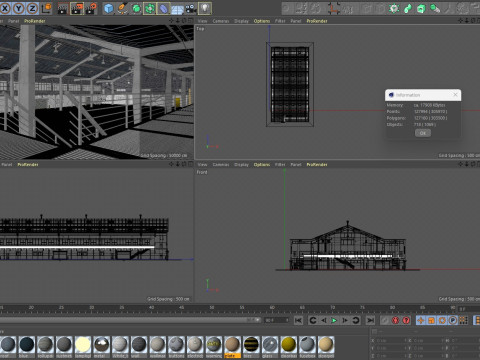Open ProRender menu in the perspective viewport
This screenshot has width=480, height=360.
(x=35, y=21)
